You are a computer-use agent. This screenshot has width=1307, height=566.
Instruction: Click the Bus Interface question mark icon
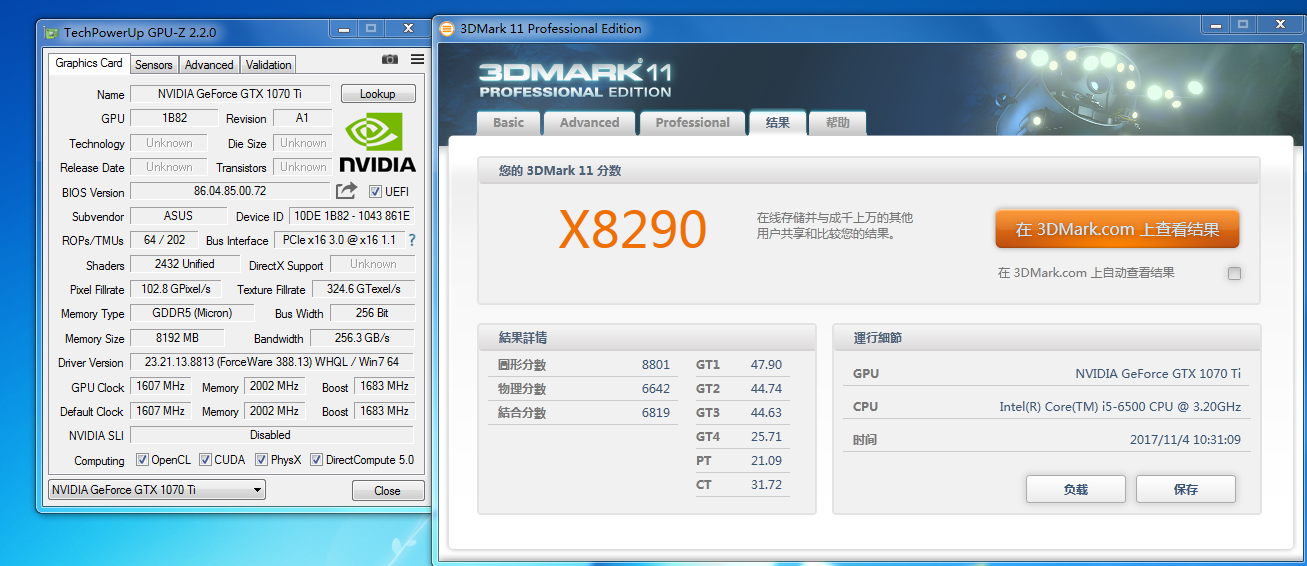(x=412, y=240)
